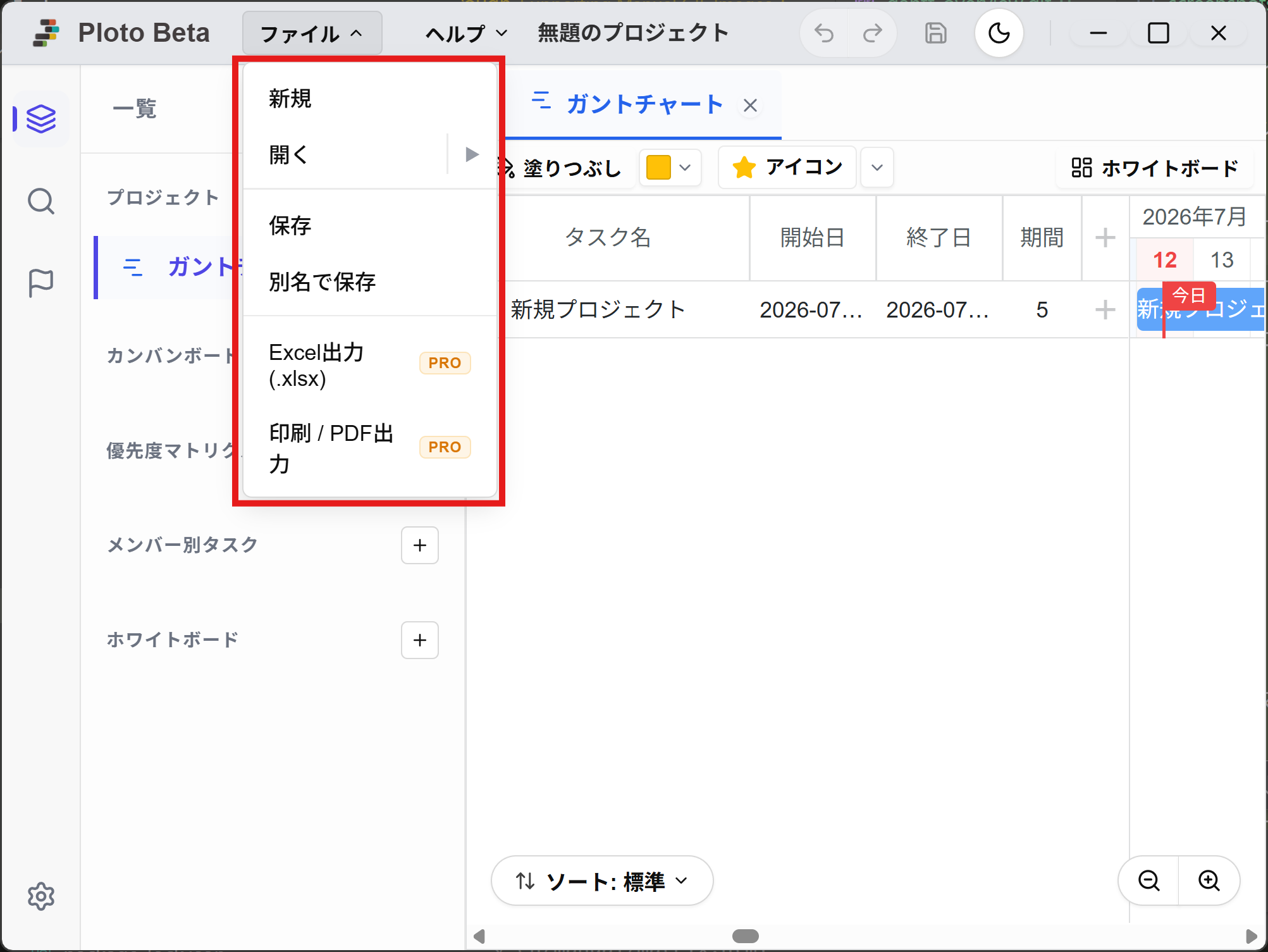This screenshot has height=952, width=1268.
Task: Click the 一覧 heading
Action: 135,109
